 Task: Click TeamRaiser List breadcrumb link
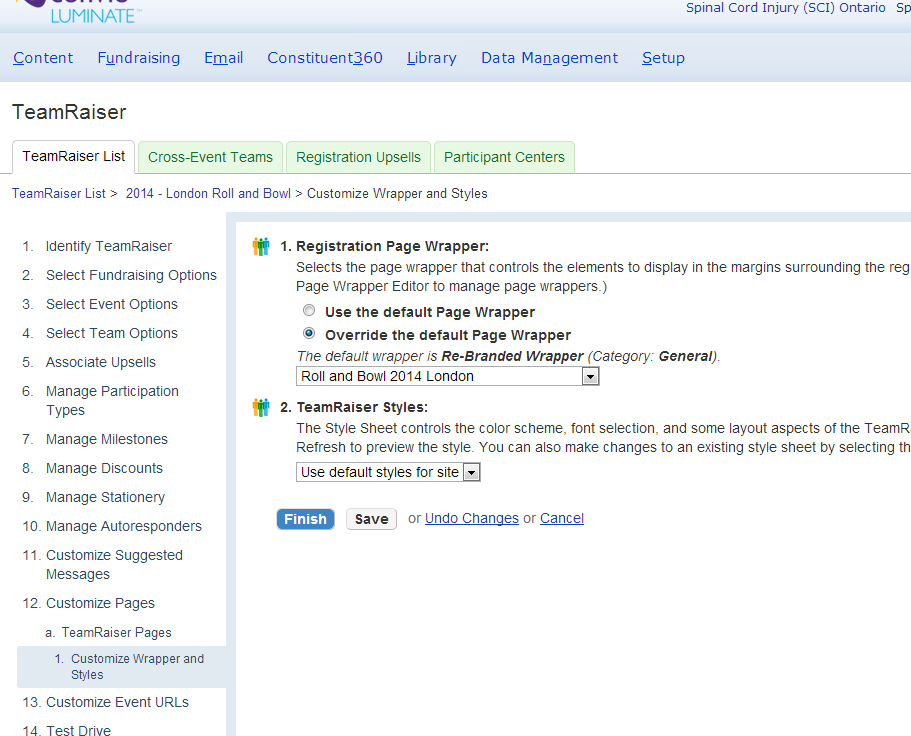[59, 193]
